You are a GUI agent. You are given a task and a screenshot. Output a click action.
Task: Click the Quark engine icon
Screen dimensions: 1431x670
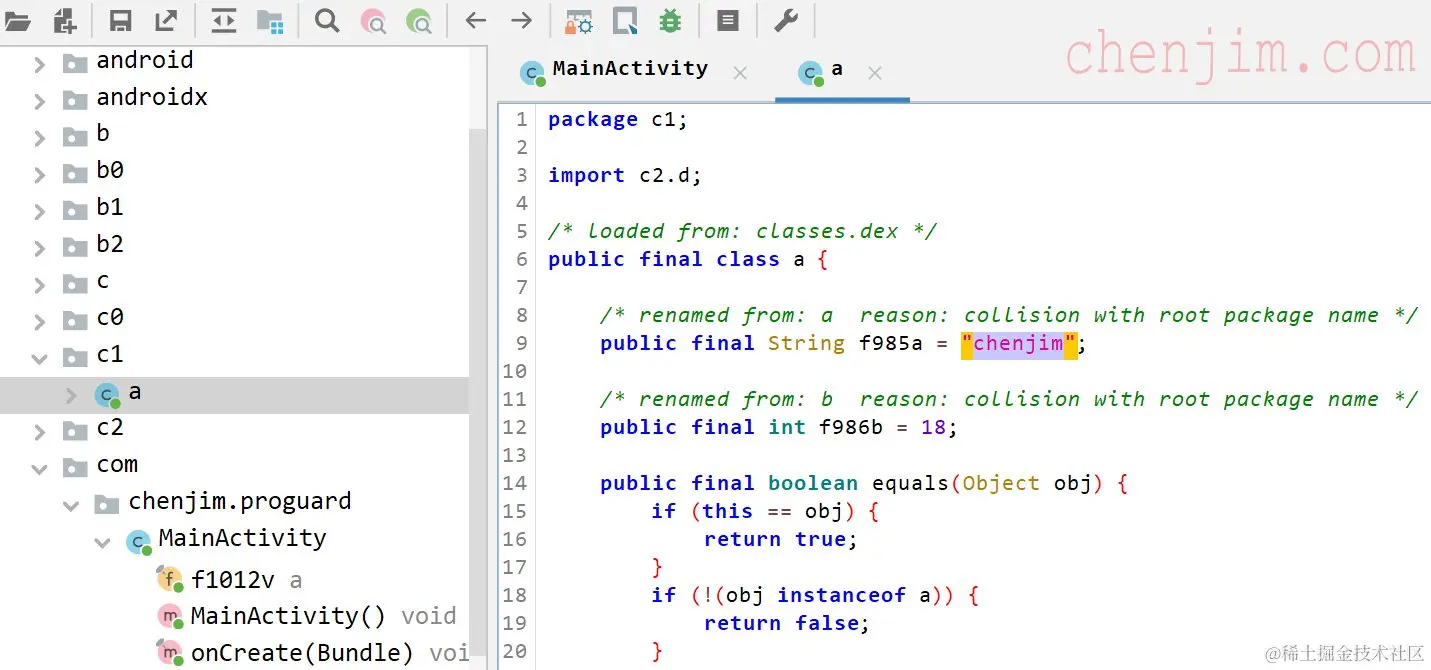click(626, 20)
